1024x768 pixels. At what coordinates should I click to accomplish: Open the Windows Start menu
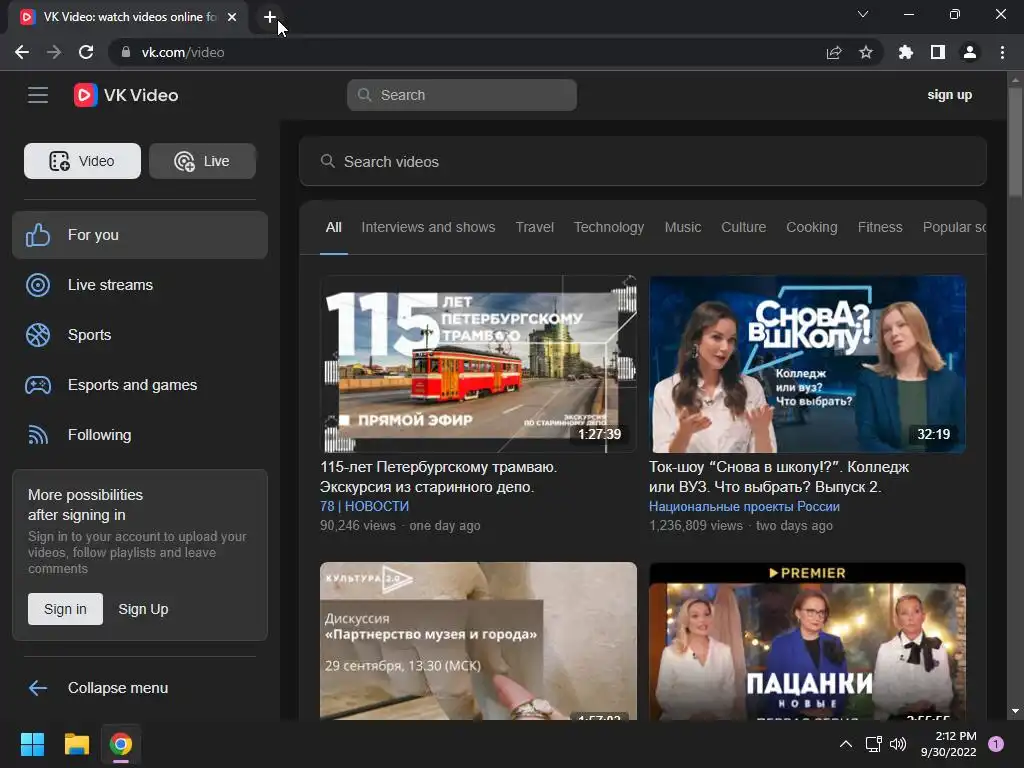pyautogui.click(x=32, y=744)
